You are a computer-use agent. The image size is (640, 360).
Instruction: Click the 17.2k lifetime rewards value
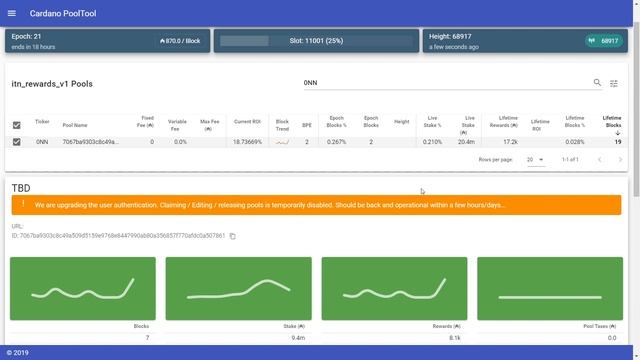[510, 142]
